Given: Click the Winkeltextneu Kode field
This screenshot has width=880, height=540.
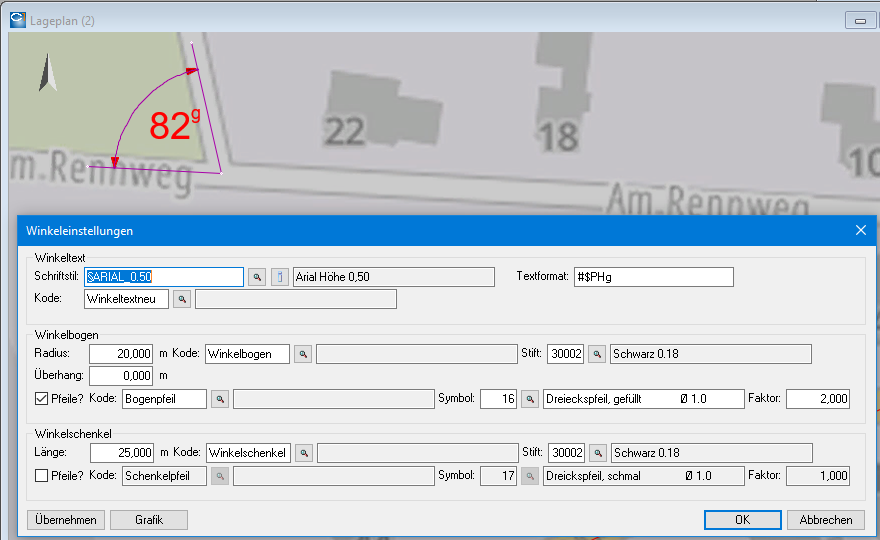Looking at the screenshot, I should 126,299.
